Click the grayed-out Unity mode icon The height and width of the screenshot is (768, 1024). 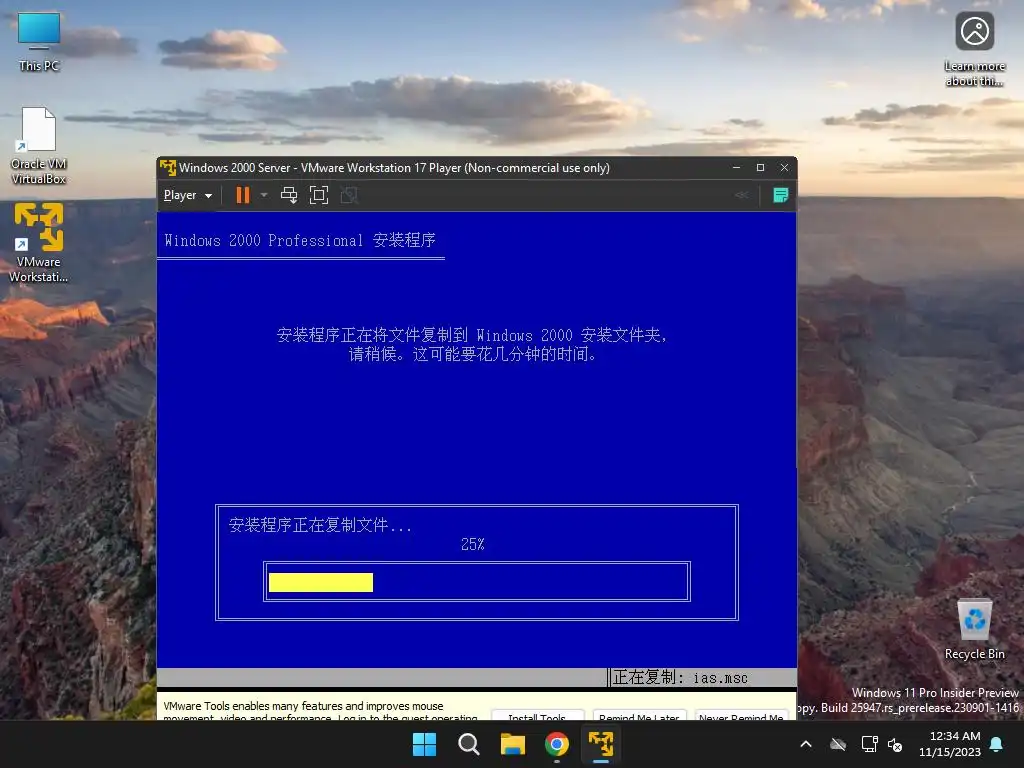[349, 195]
